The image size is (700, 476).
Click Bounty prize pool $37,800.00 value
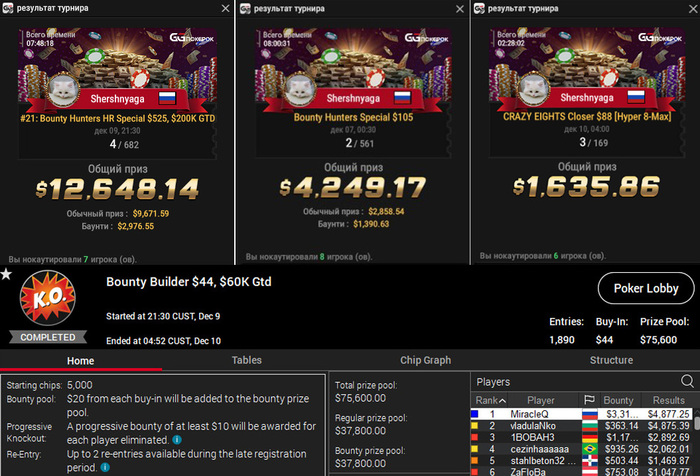pyautogui.click(x=360, y=463)
